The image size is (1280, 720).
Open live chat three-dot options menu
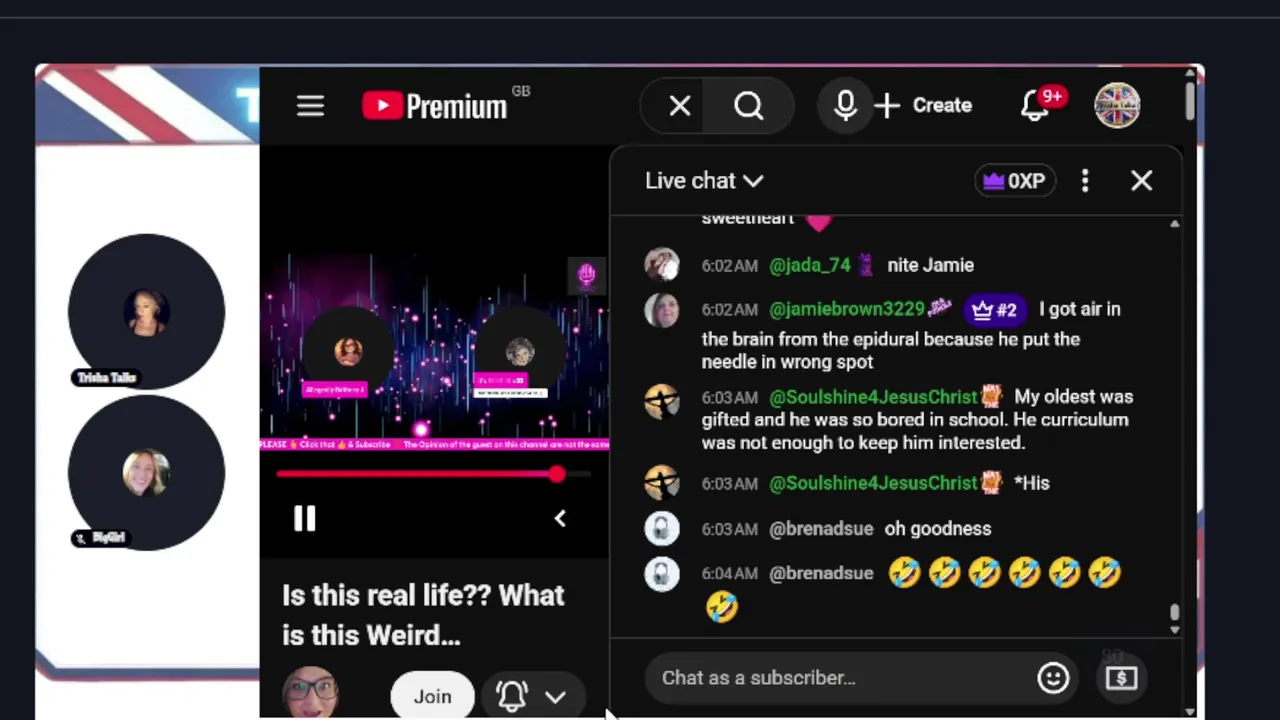pyautogui.click(x=1085, y=181)
